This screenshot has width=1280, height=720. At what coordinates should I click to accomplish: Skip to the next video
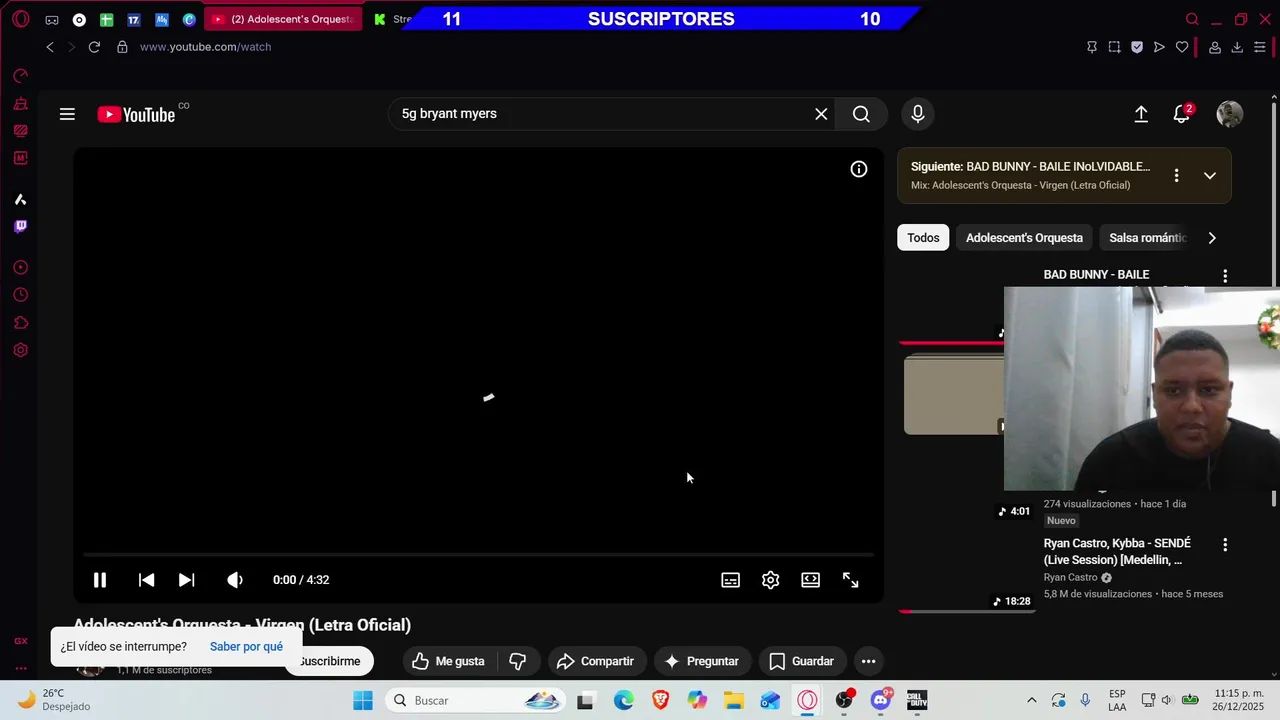[x=186, y=580]
